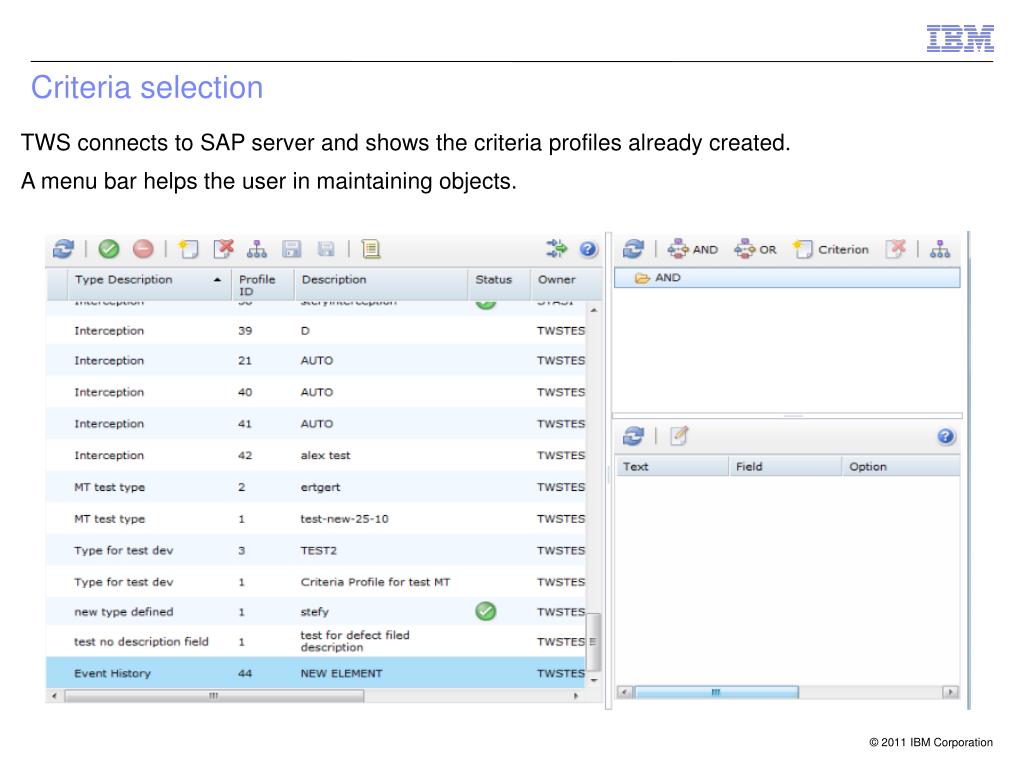Image resolution: width=1024 pixels, height=768 pixels.
Task: Select the 'stefy' profile row
Action: coord(315,612)
